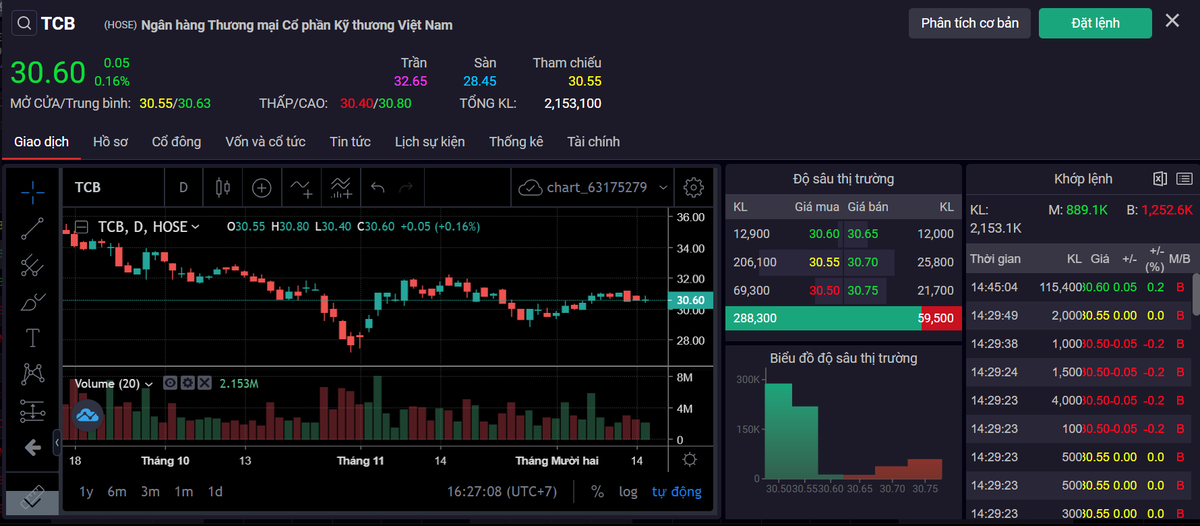The height and width of the screenshot is (526, 1200).
Task: Click the Phân tích cơ bản button
Action: pos(969,23)
